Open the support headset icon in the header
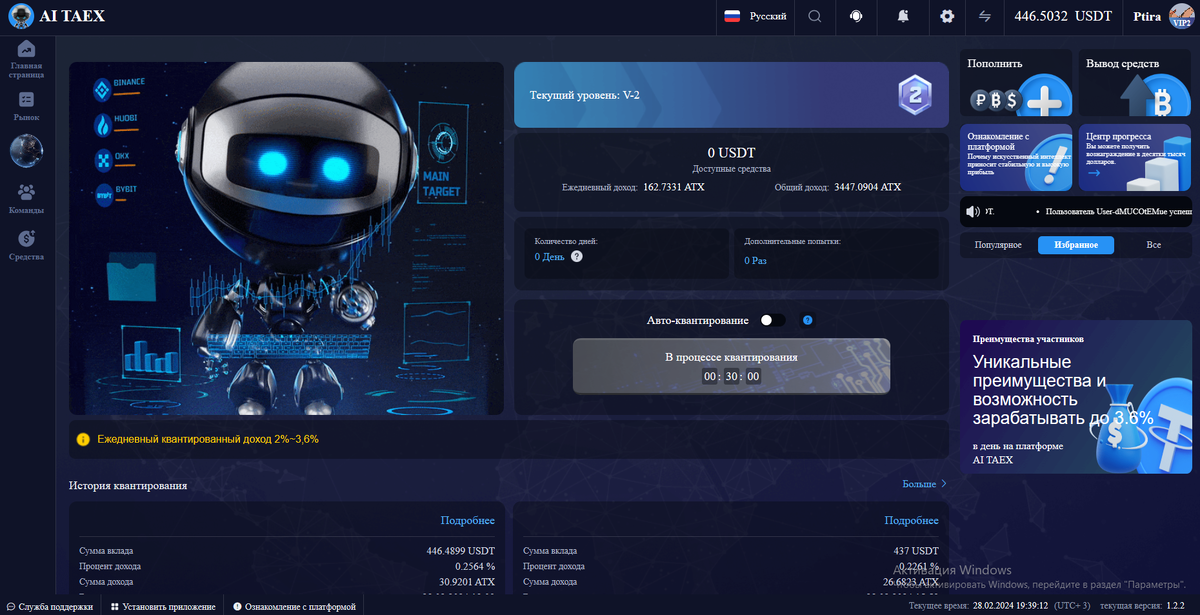Image resolution: width=1200 pixels, height=615 pixels. (x=856, y=16)
